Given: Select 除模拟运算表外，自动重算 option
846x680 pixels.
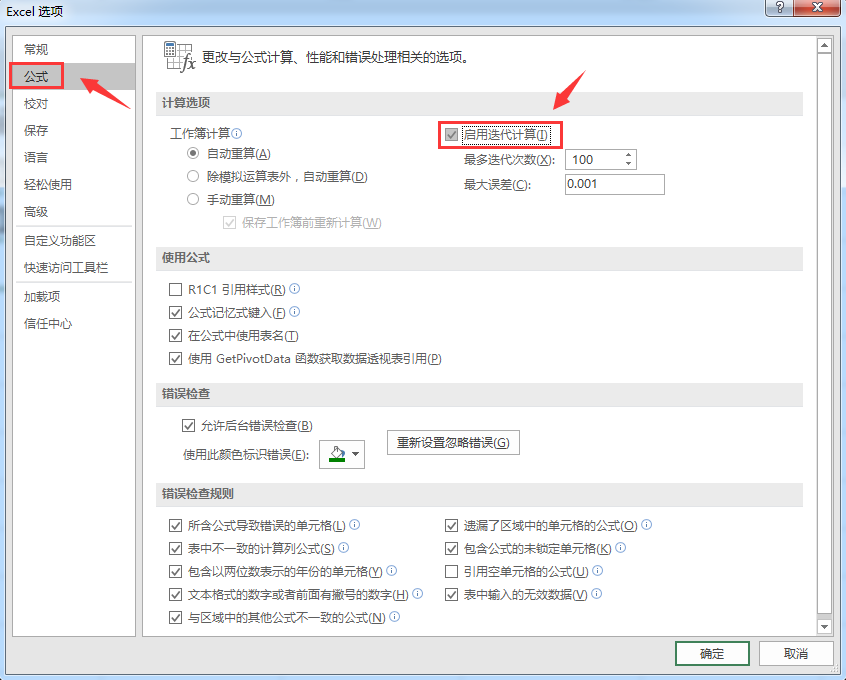Looking at the screenshot, I should click(193, 176).
